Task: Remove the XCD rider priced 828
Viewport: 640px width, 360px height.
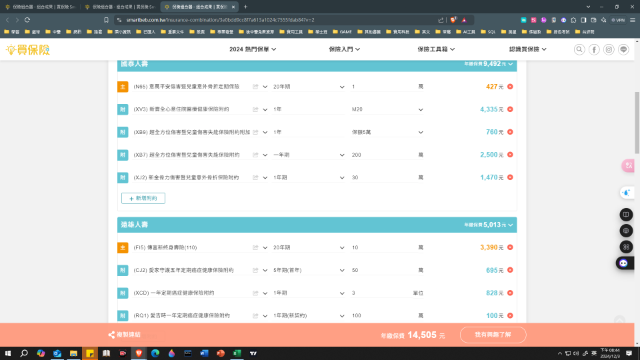Action: pyautogui.click(x=510, y=293)
